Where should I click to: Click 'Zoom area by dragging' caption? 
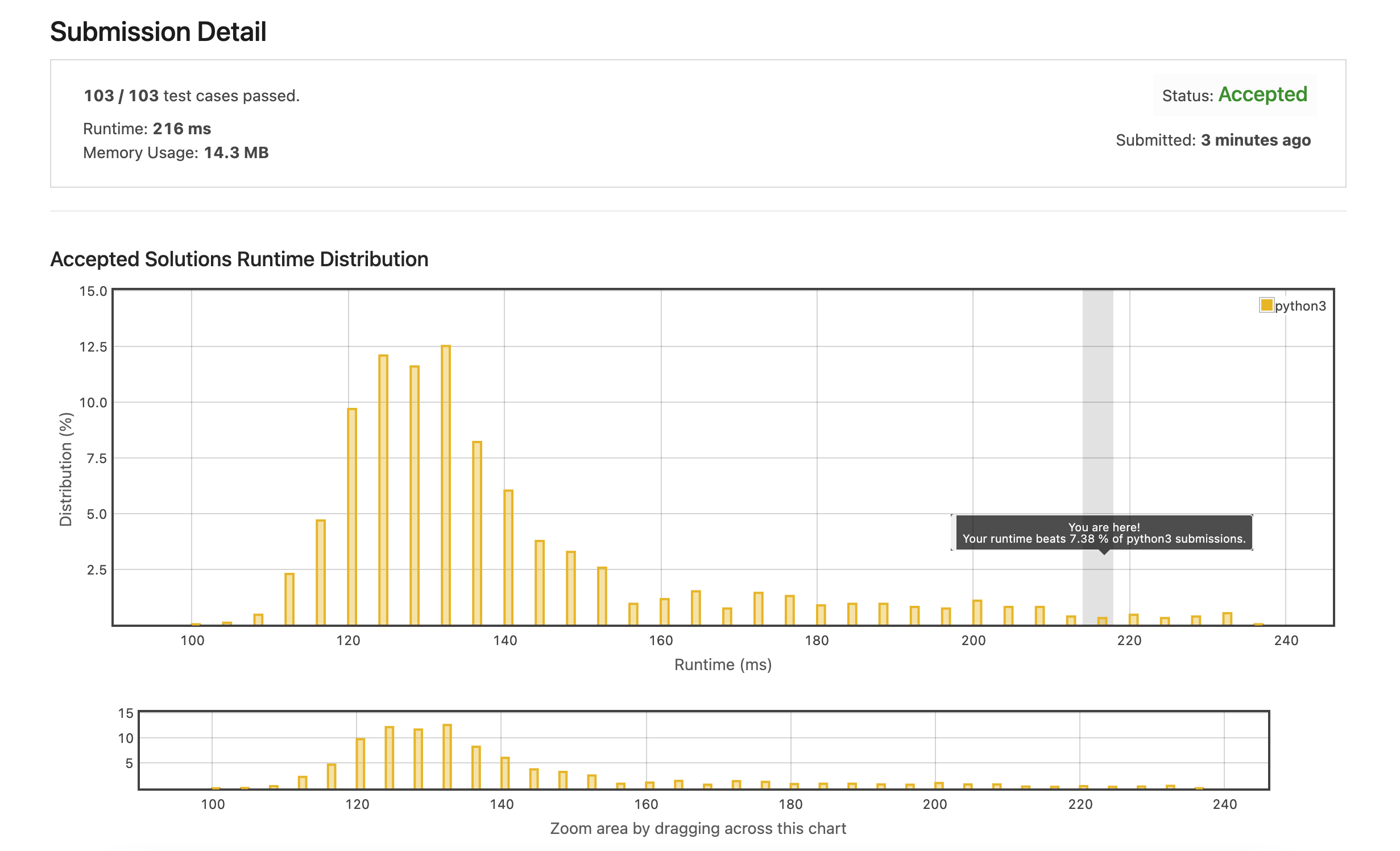pos(698,828)
